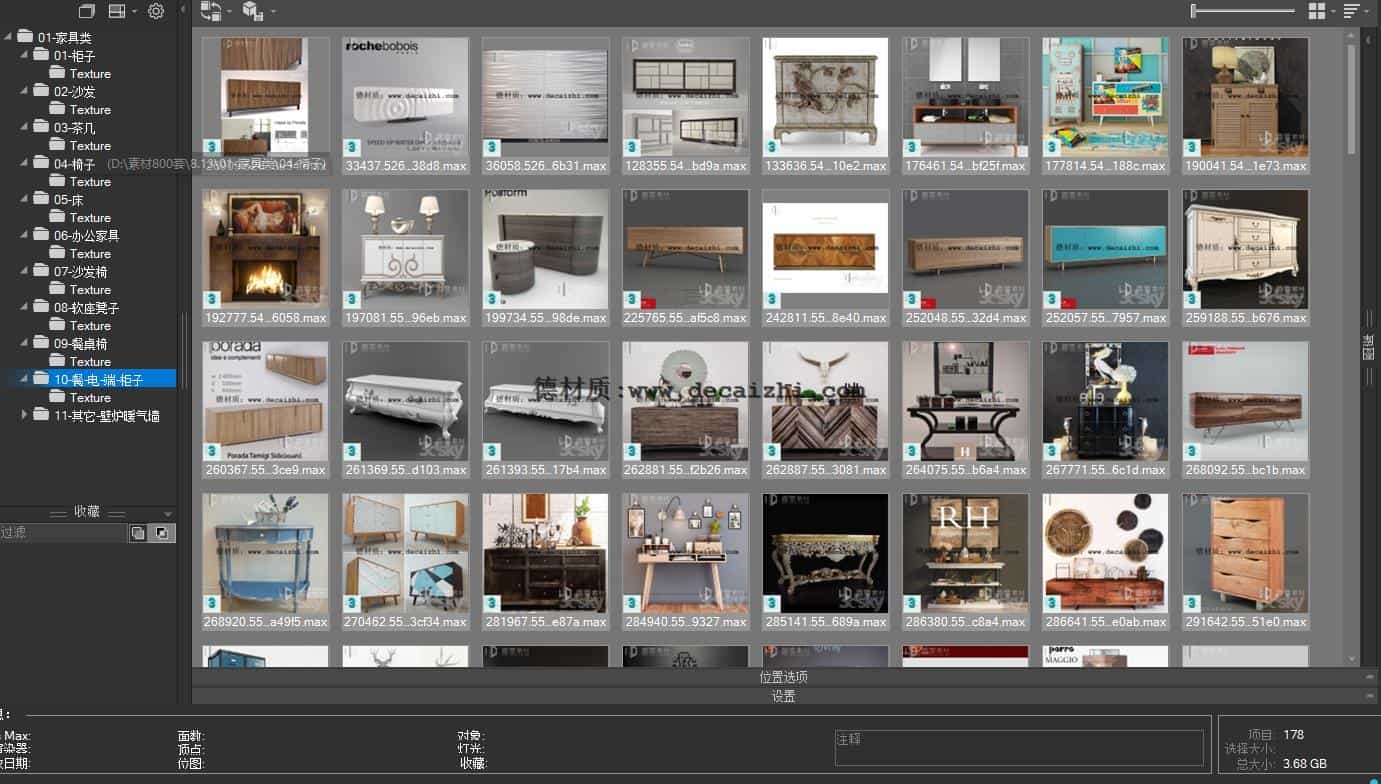1381x784 pixels.
Task: Click the file swap arrows toolbar icon
Action: point(210,11)
